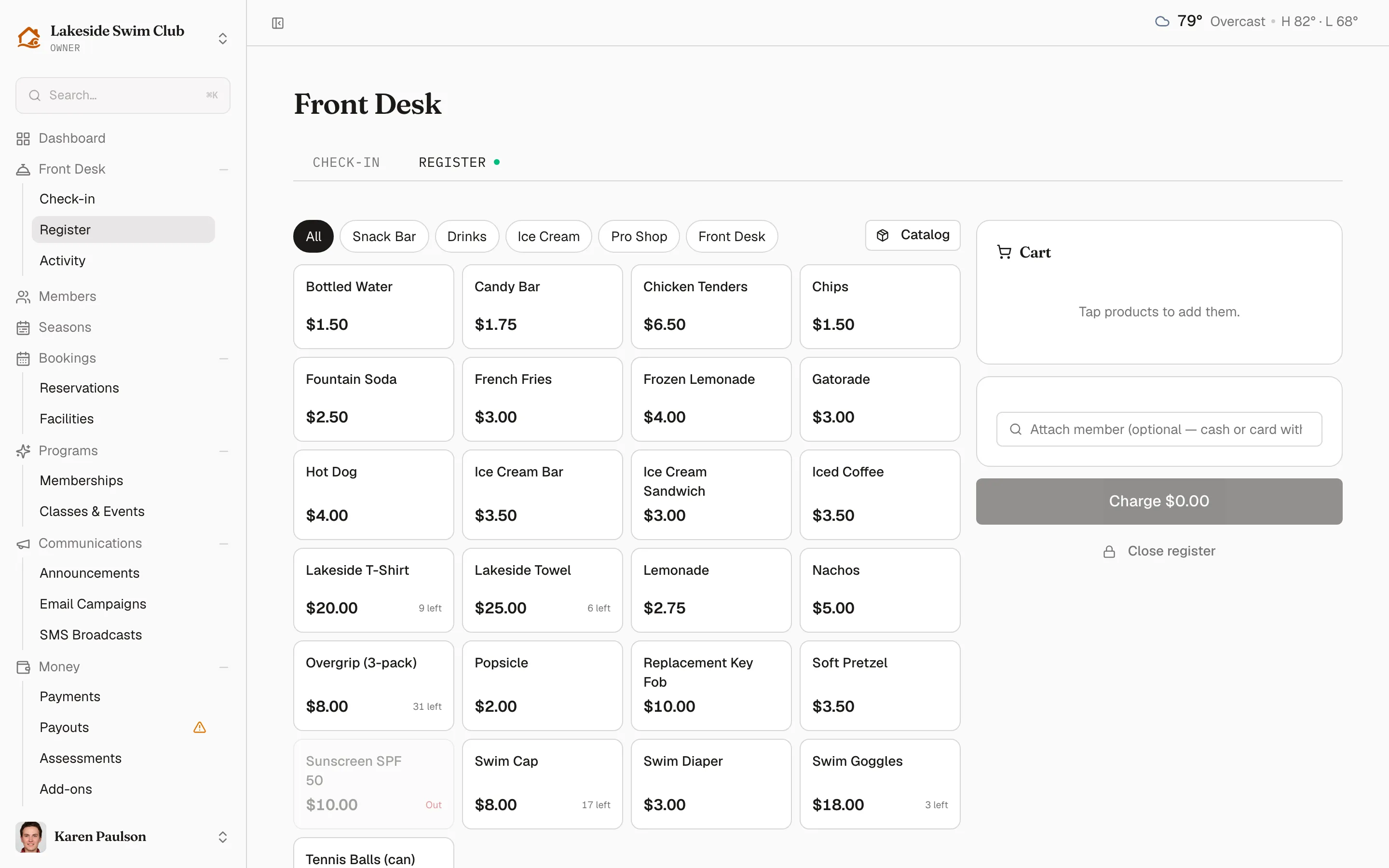
Task: Add Chicken Tenders to the cart
Action: (711, 307)
